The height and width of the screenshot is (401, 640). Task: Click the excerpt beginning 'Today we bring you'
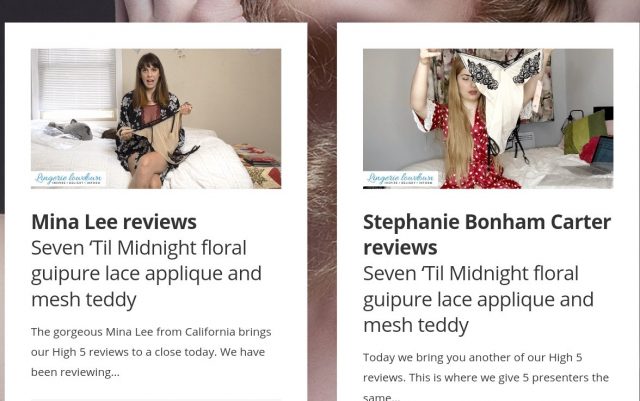coord(486,376)
